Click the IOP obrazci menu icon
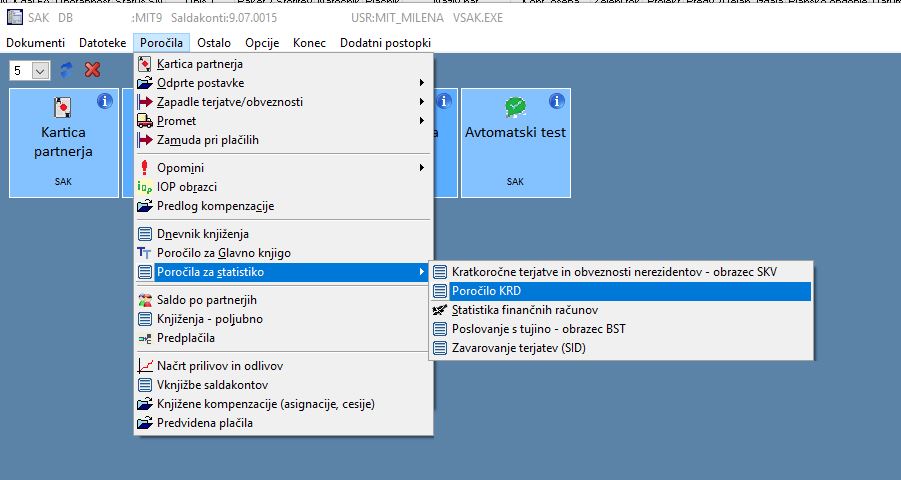The image size is (901, 480). (145, 187)
